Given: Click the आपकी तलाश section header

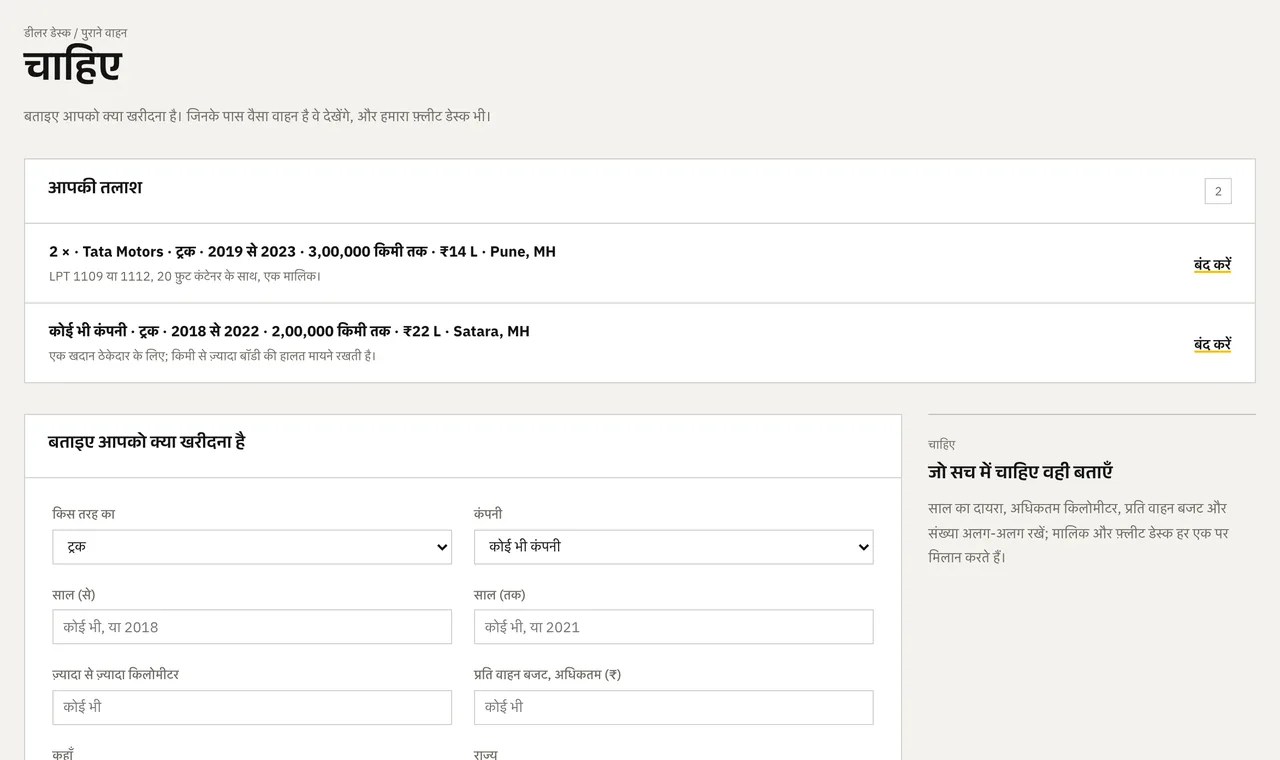Looking at the screenshot, I should click(95, 188).
